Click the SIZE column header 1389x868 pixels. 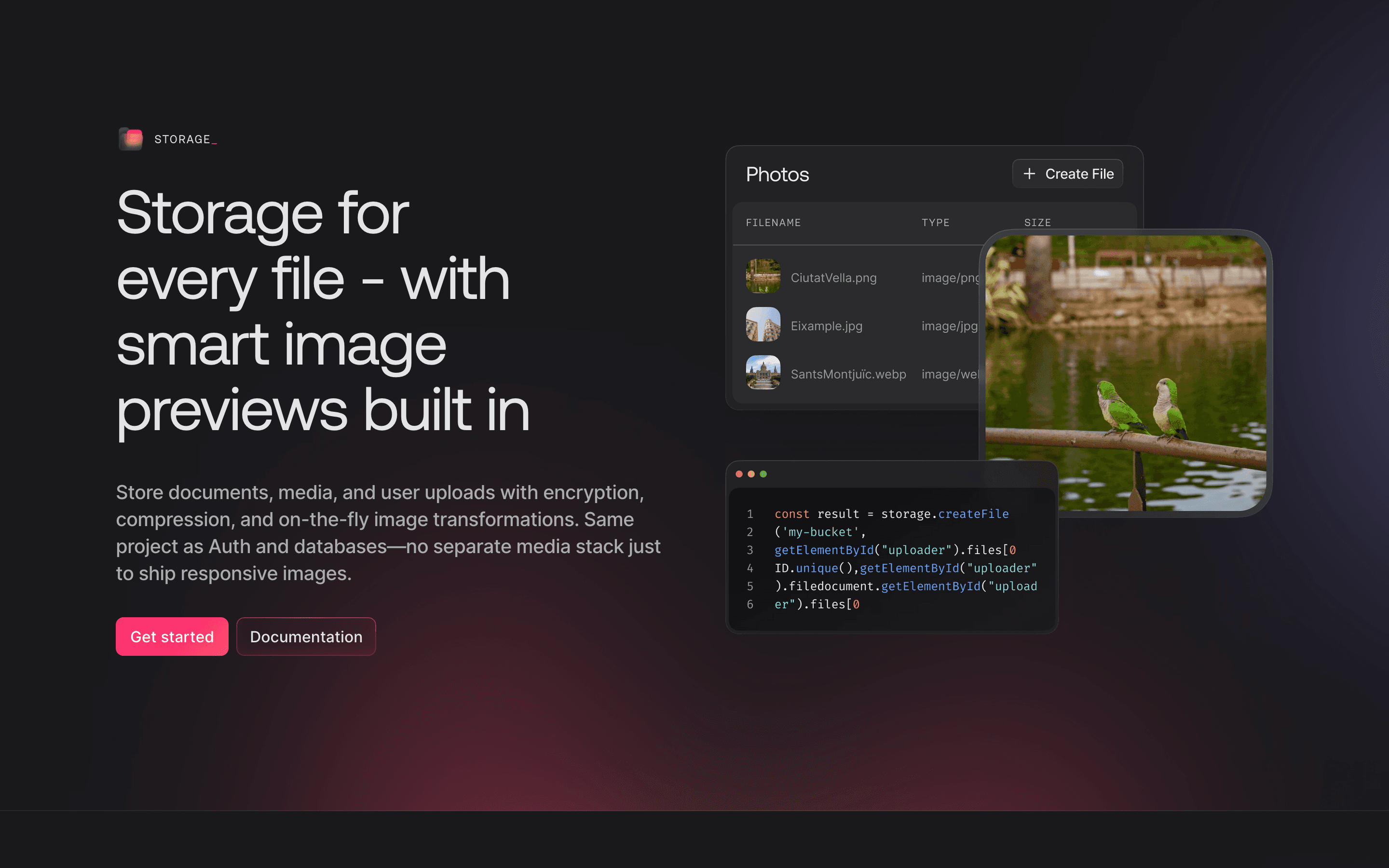[x=1038, y=222]
